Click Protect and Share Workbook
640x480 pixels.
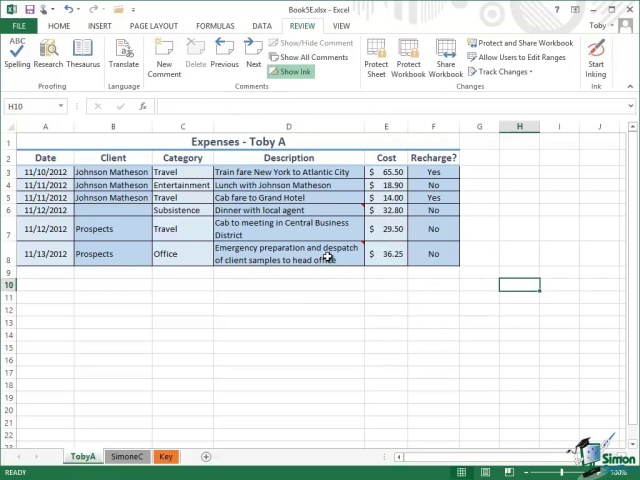tap(520, 43)
